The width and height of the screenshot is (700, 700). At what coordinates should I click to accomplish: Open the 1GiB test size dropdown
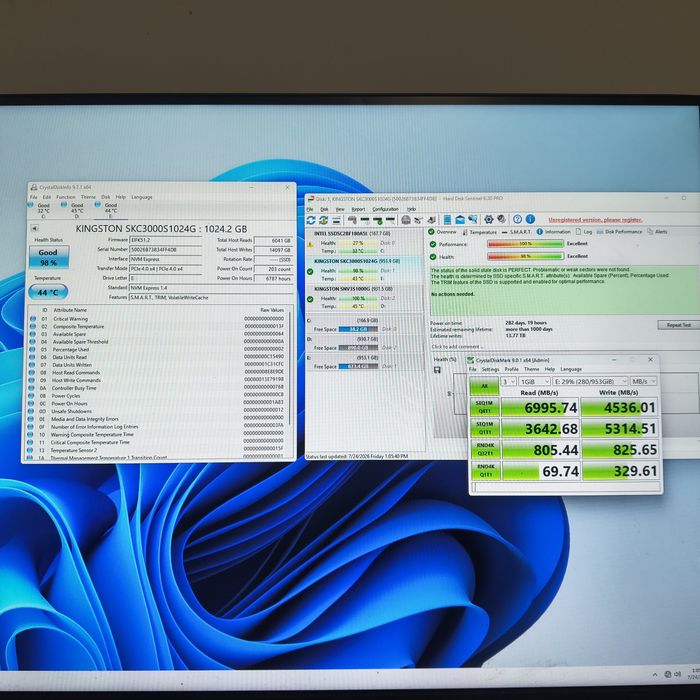(x=534, y=382)
